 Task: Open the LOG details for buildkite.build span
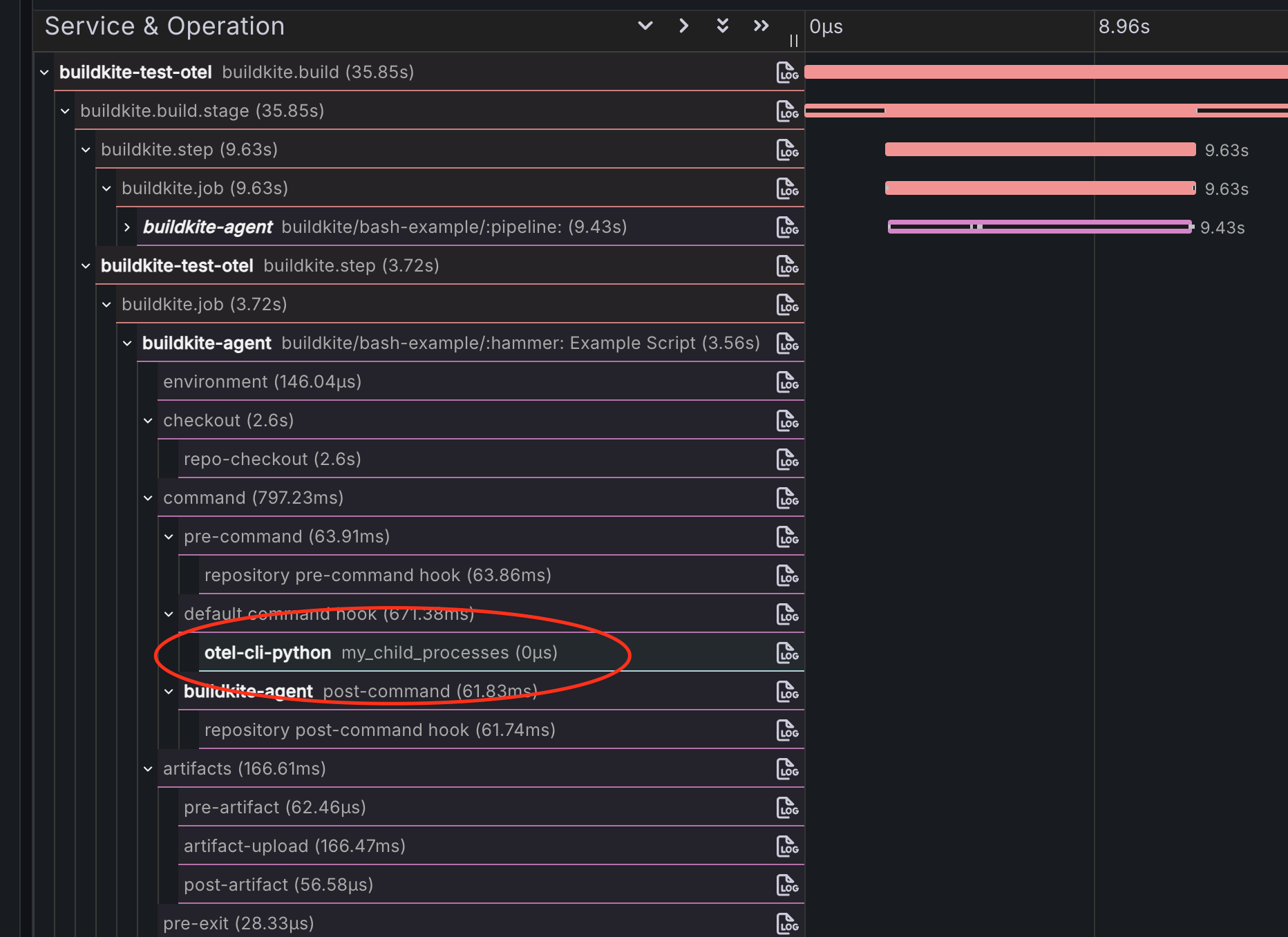(x=787, y=72)
